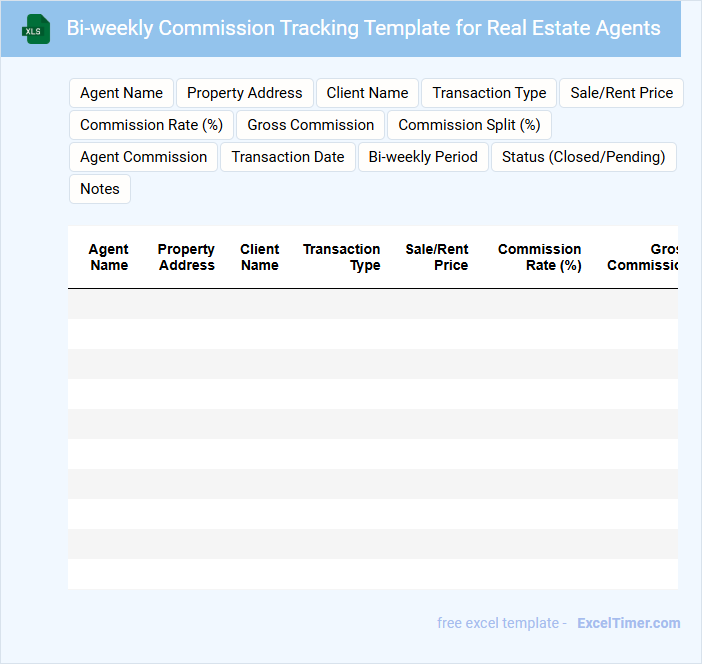
Task: Click the Transaction Type column header
Action: (x=342, y=257)
